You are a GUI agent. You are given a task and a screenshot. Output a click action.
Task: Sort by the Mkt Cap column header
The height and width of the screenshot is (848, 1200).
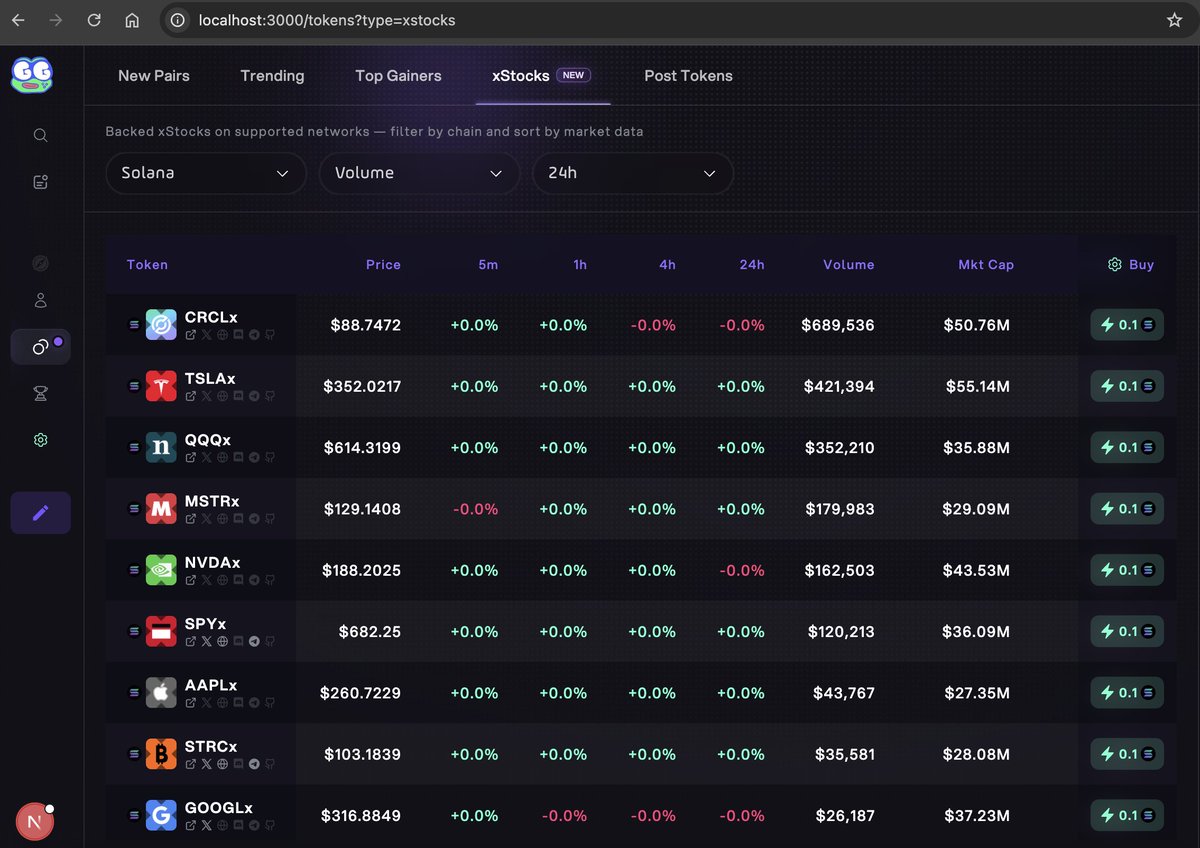[986, 265]
